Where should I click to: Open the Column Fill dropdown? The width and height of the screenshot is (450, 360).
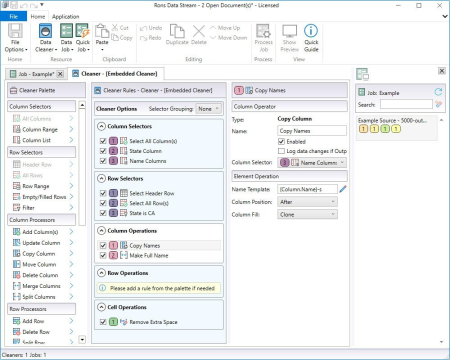click(x=307, y=215)
